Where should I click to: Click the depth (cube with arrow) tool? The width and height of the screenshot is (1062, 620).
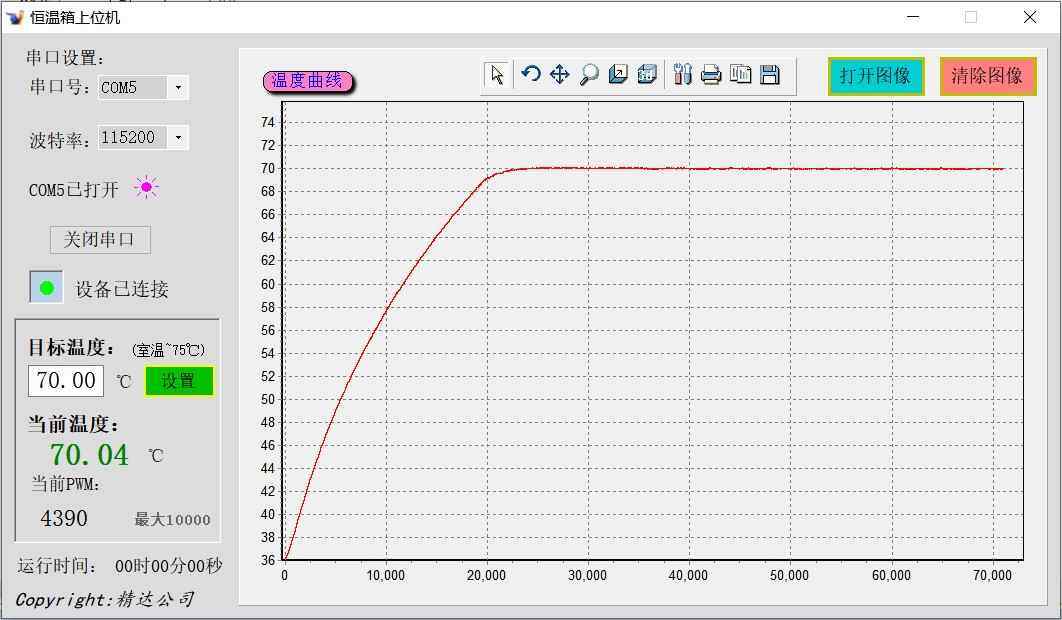618,74
